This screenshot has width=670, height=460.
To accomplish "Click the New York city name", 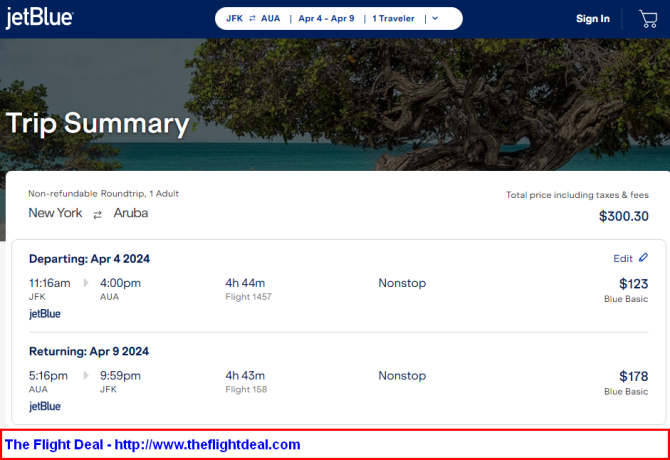I will [x=55, y=213].
